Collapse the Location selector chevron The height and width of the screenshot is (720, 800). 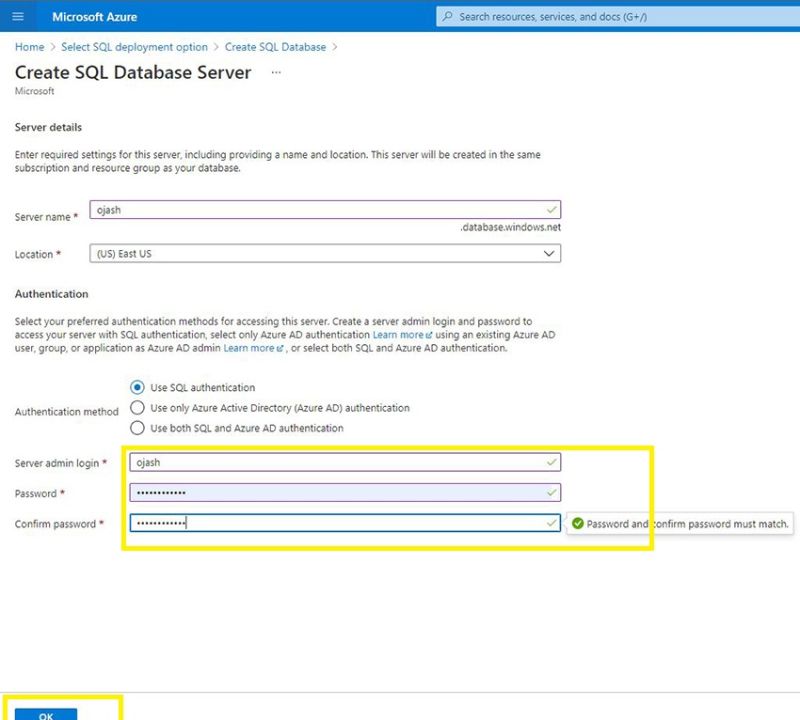click(x=548, y=253)
